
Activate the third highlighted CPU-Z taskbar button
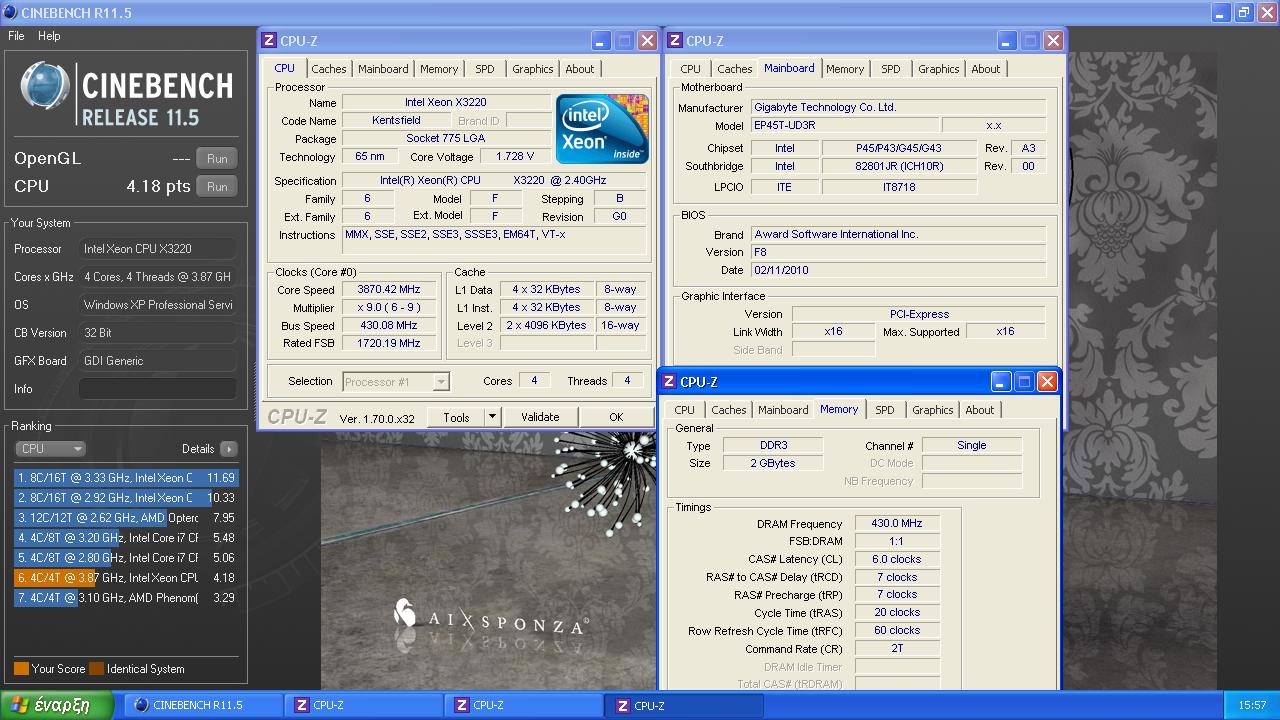[x=684, y=705]
